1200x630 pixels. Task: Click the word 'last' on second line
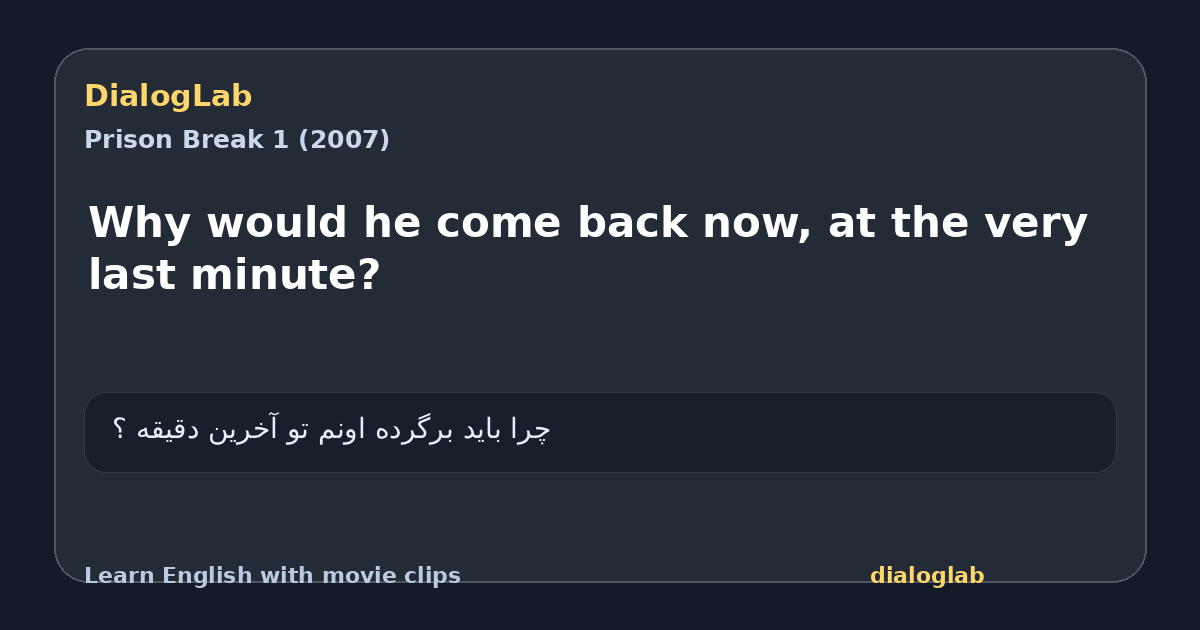(x=132, y=275)
